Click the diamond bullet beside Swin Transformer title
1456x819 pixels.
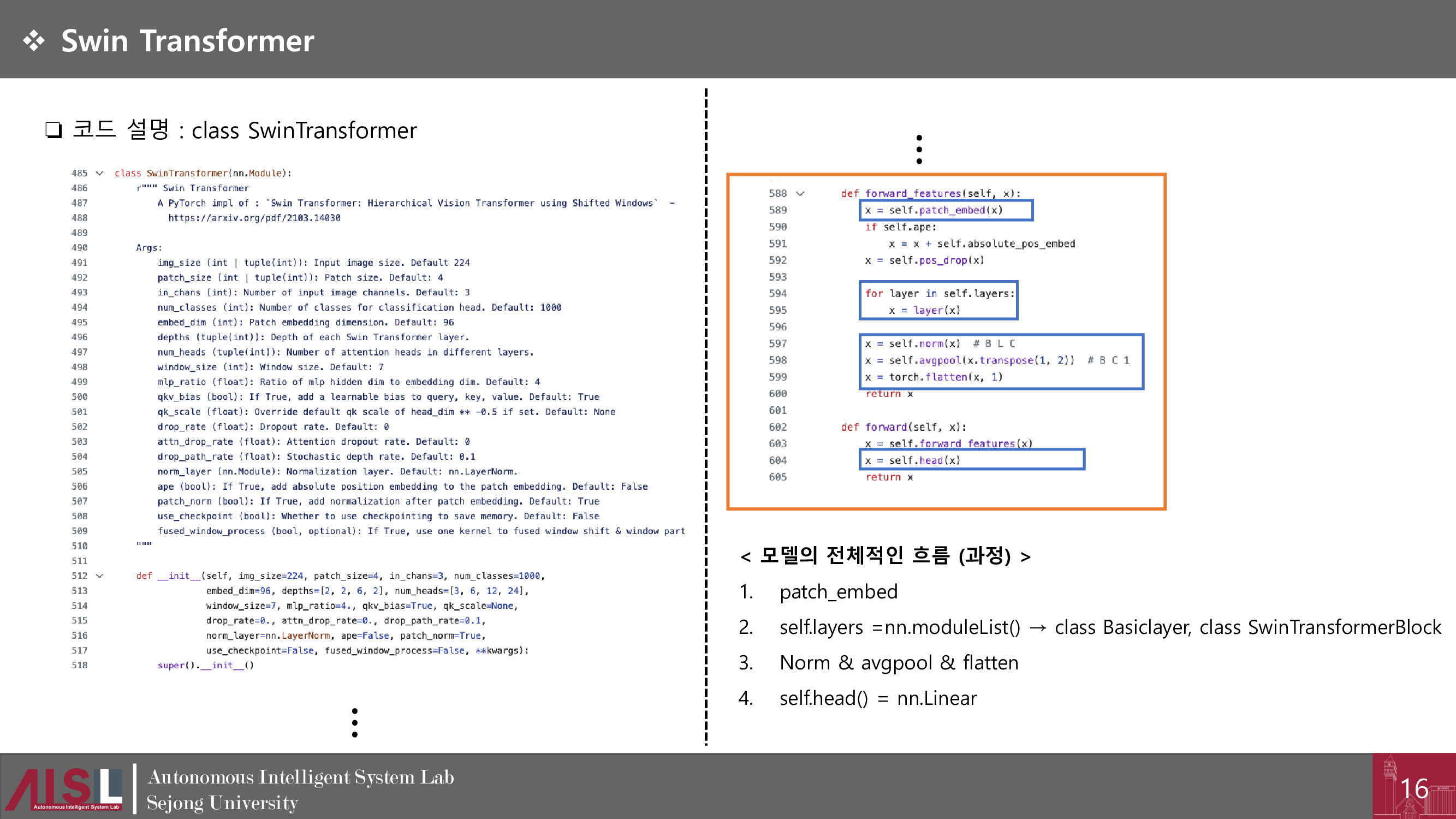[x=34, y=41]
